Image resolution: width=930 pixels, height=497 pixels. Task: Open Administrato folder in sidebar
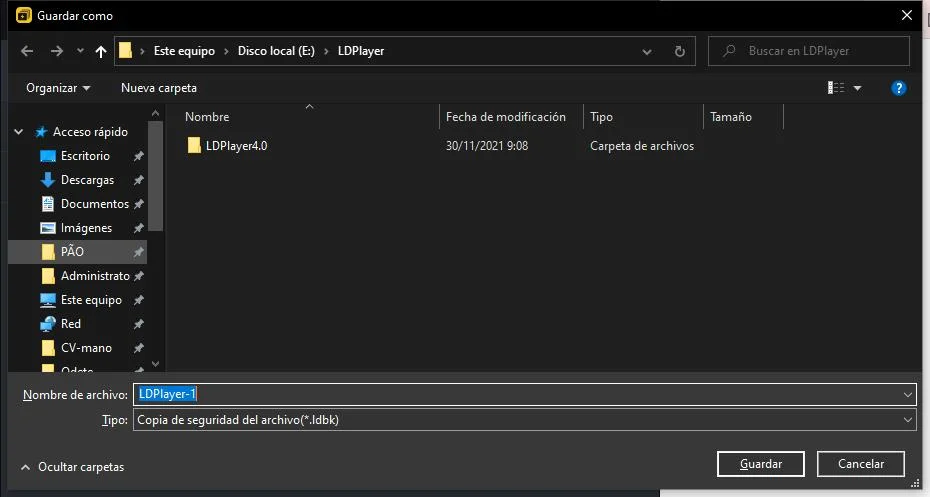[x=95, y=276]
